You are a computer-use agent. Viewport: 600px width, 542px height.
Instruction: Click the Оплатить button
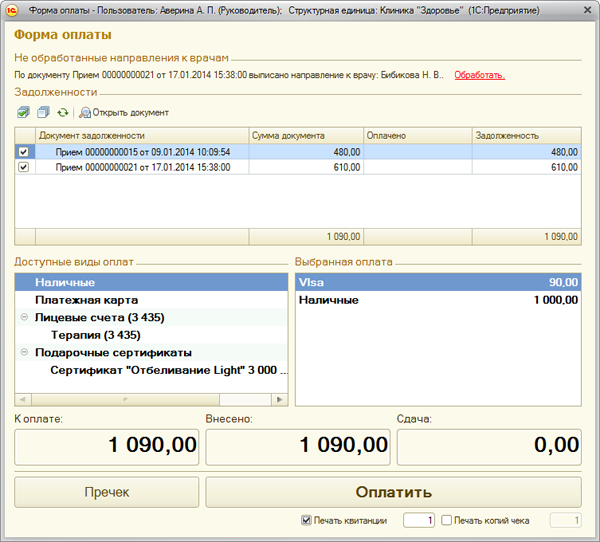pyautogui.click(x=393, y=492)
